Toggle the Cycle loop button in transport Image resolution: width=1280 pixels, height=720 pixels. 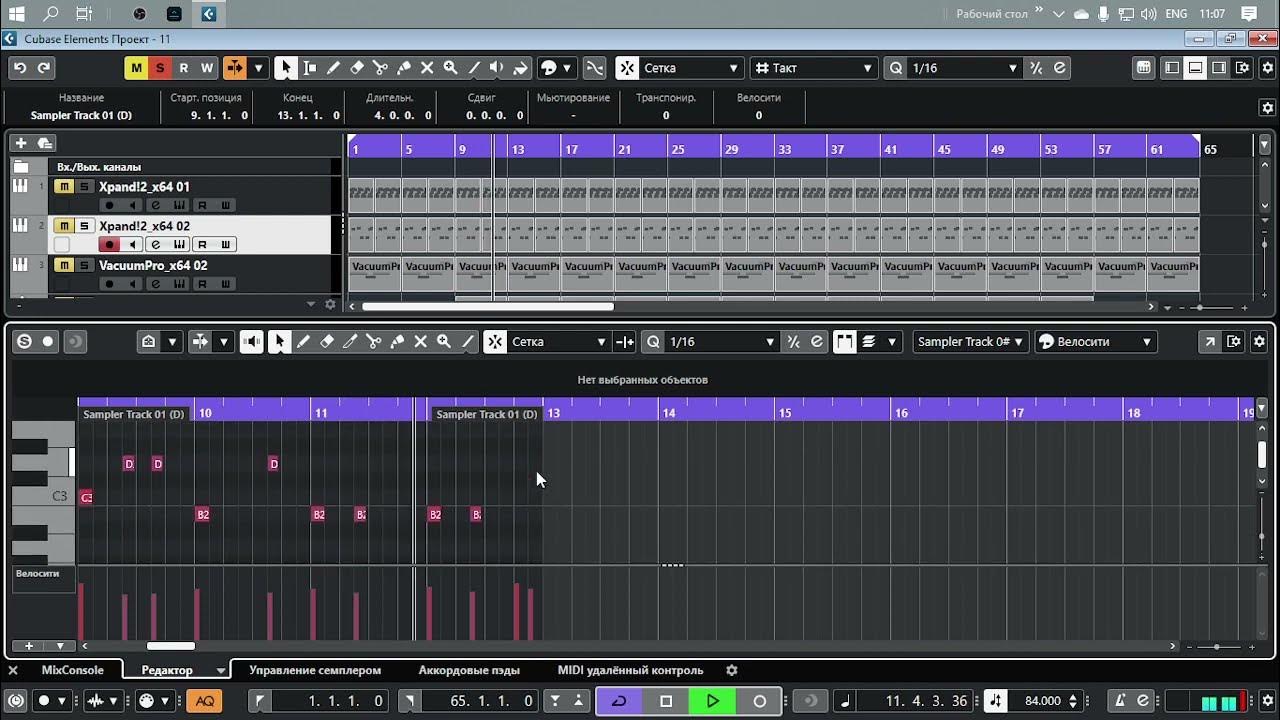(619, 701)
